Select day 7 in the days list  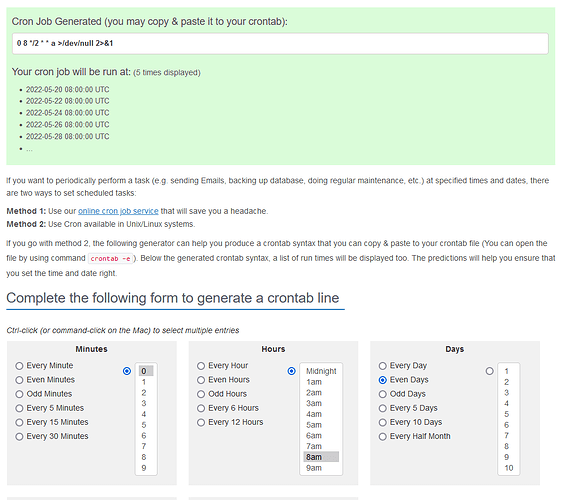click(x=509, y=436)
